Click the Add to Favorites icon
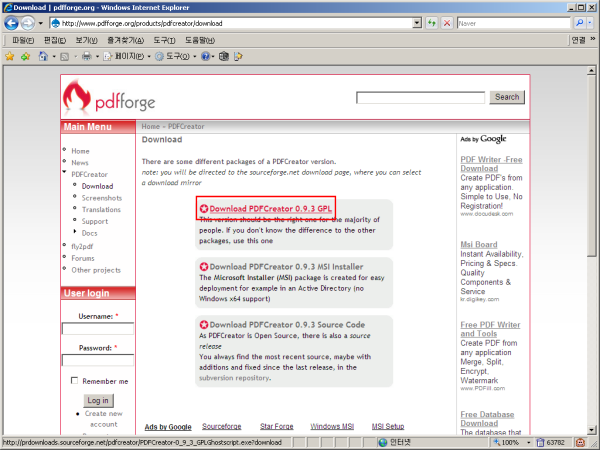Screen dimensions: 600x450 click(26, 57)
